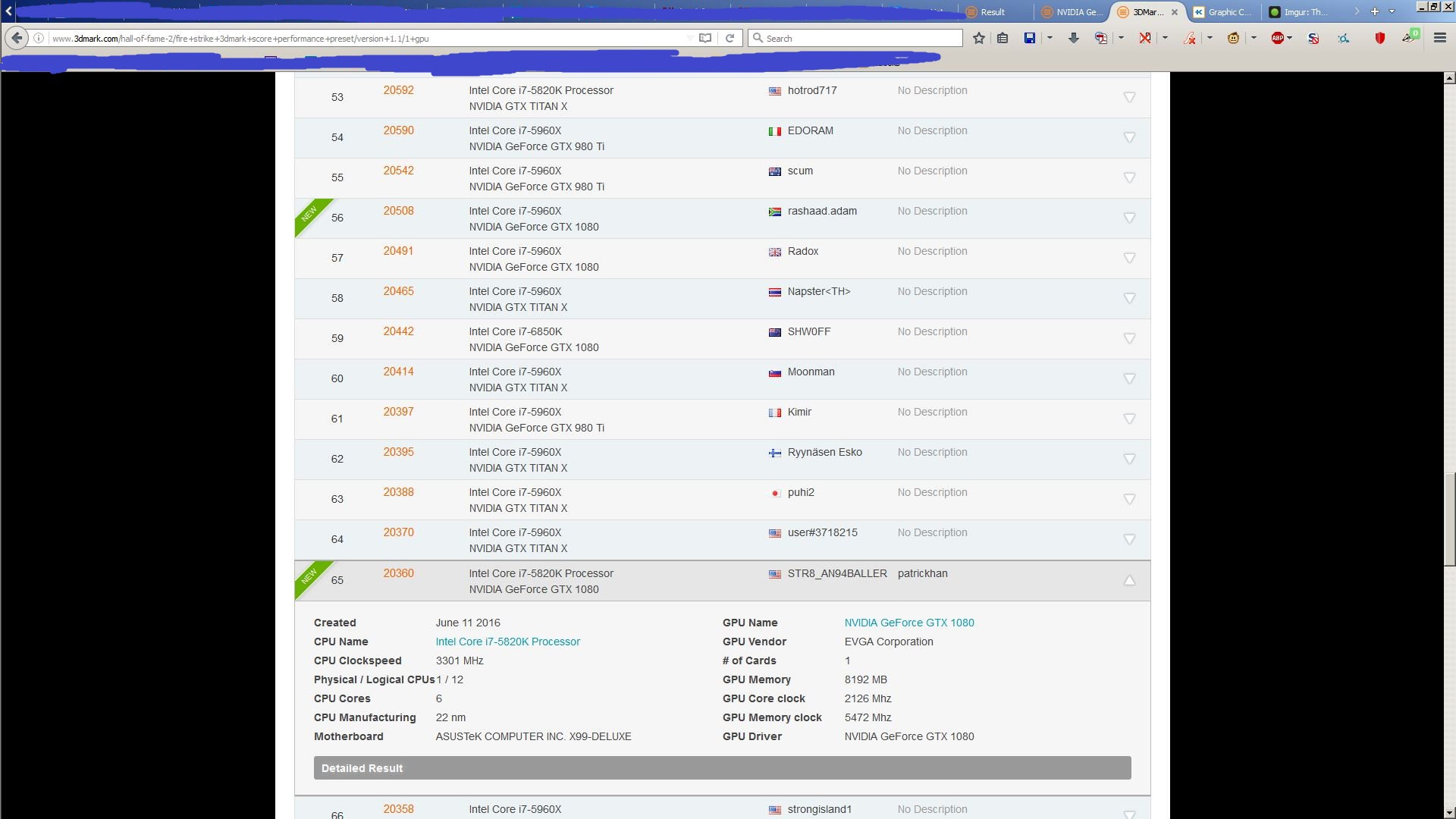
Task: Click scrollbar up arrow button
Action: (1449, 78)
